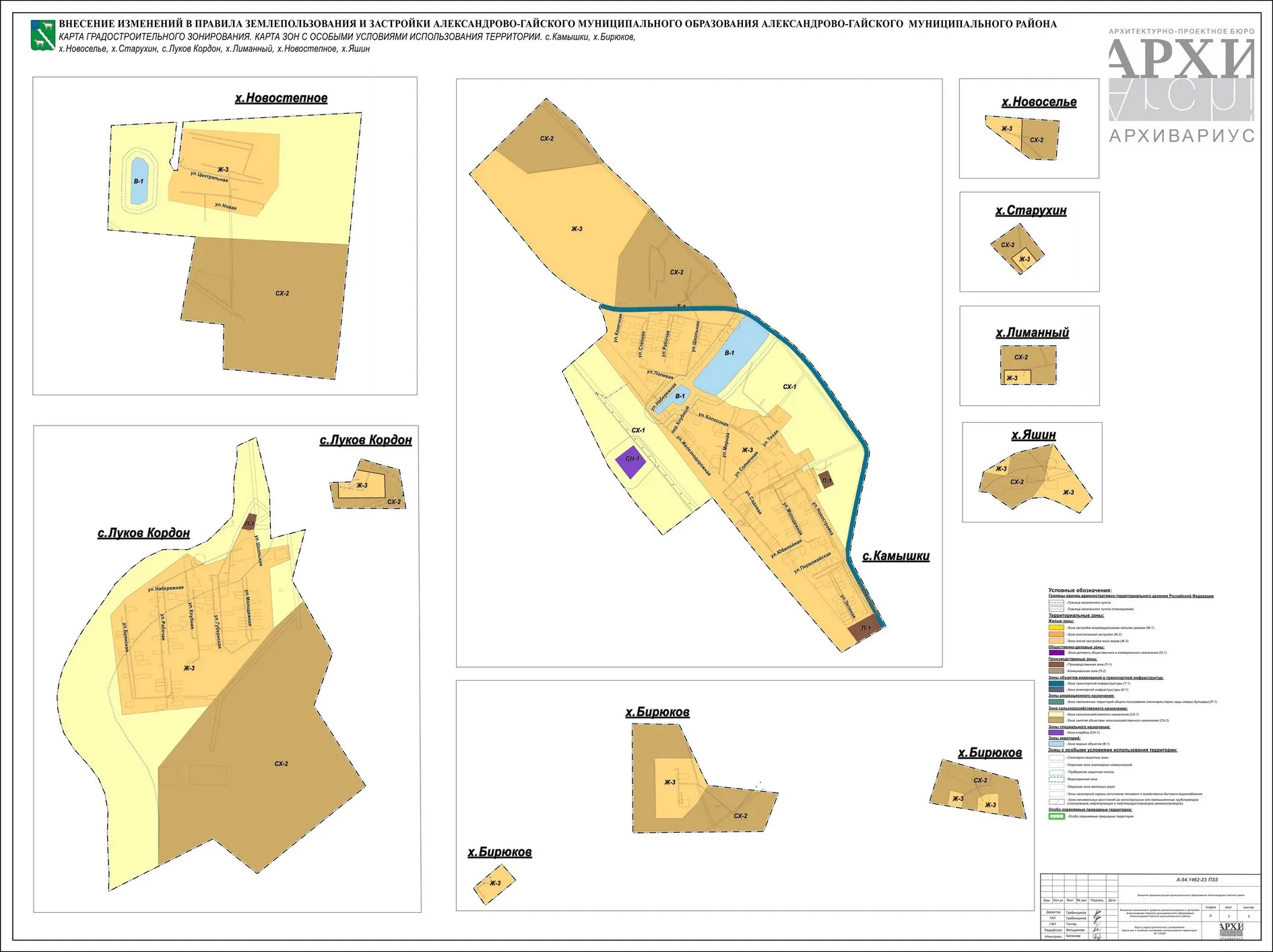The height and width of the screenshot is (952, 1273).
Task: Click the СХ-2 zone label in х.Новостепное
Action: click(x=282, y=294)
